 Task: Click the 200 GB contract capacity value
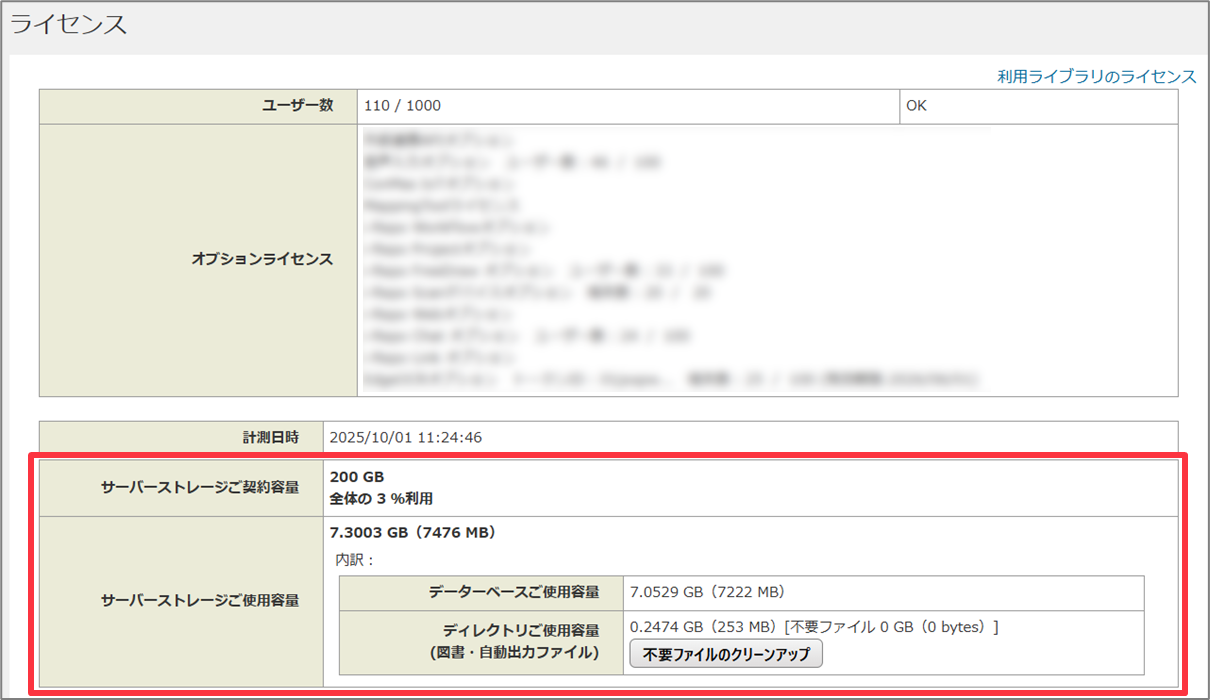[357, 477]
